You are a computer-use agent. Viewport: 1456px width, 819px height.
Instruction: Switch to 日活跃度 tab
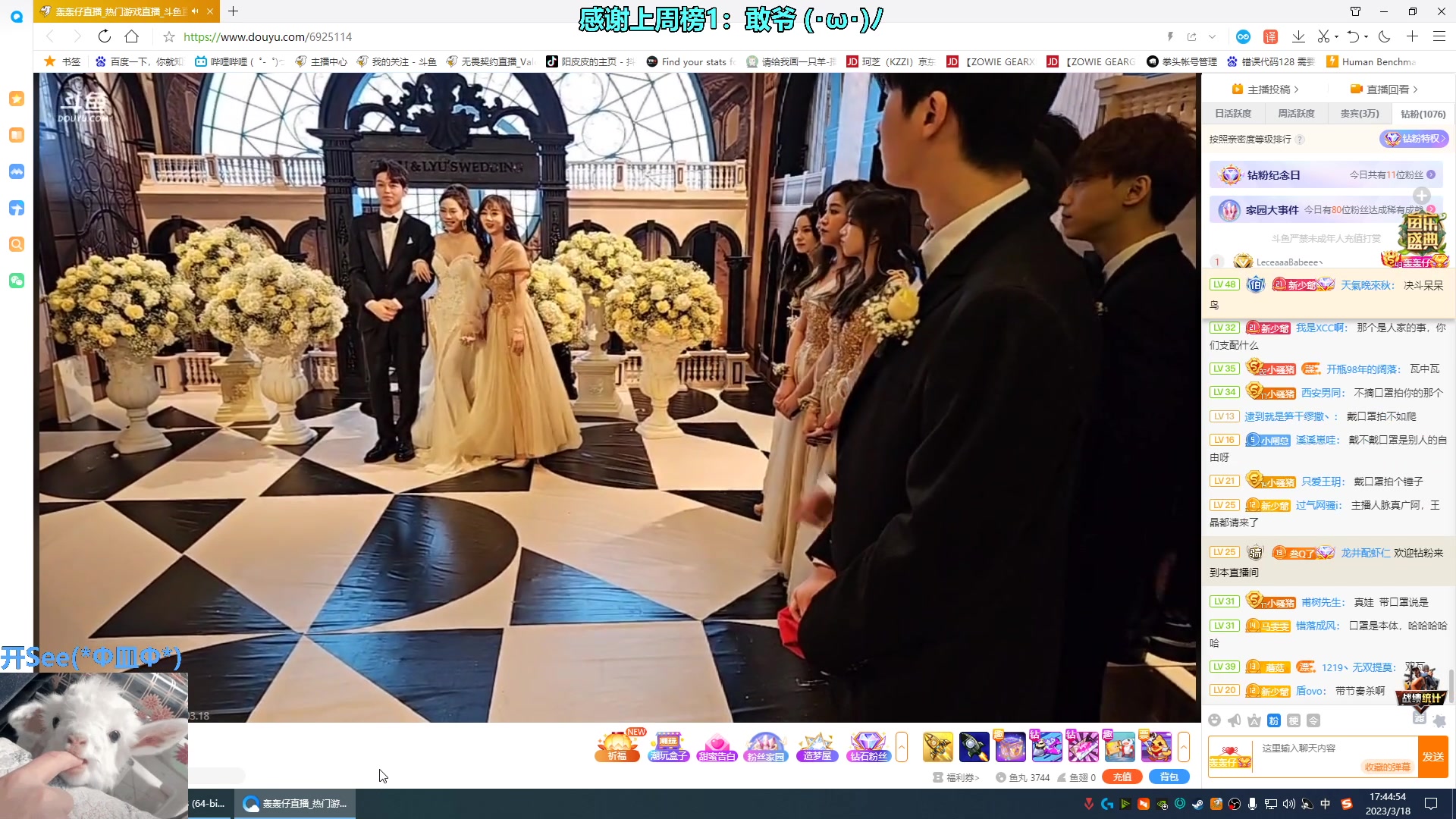[x=1233, y=114]
